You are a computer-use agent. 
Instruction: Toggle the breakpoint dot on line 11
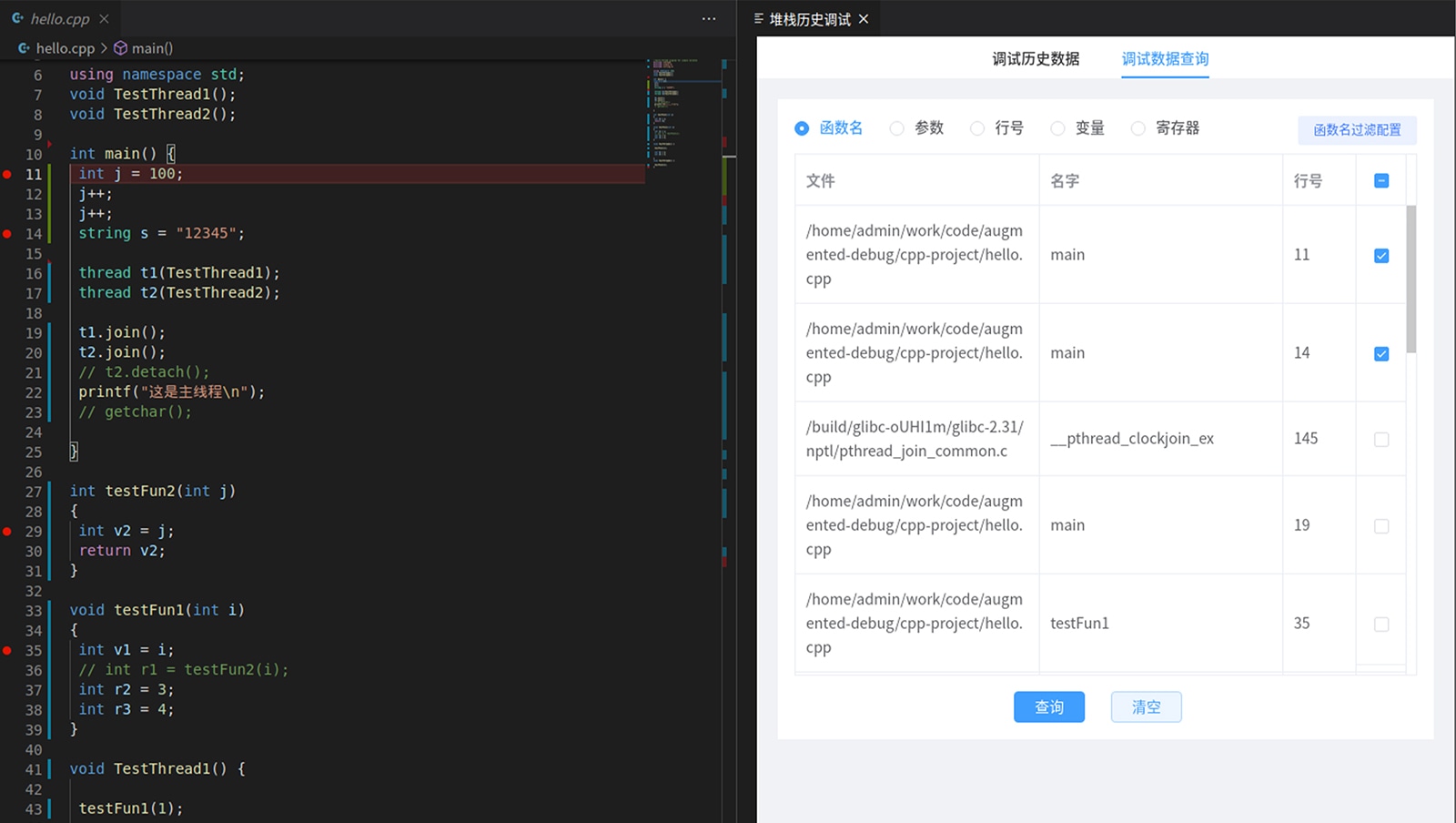pyautogui.click(x=7, y=174)
